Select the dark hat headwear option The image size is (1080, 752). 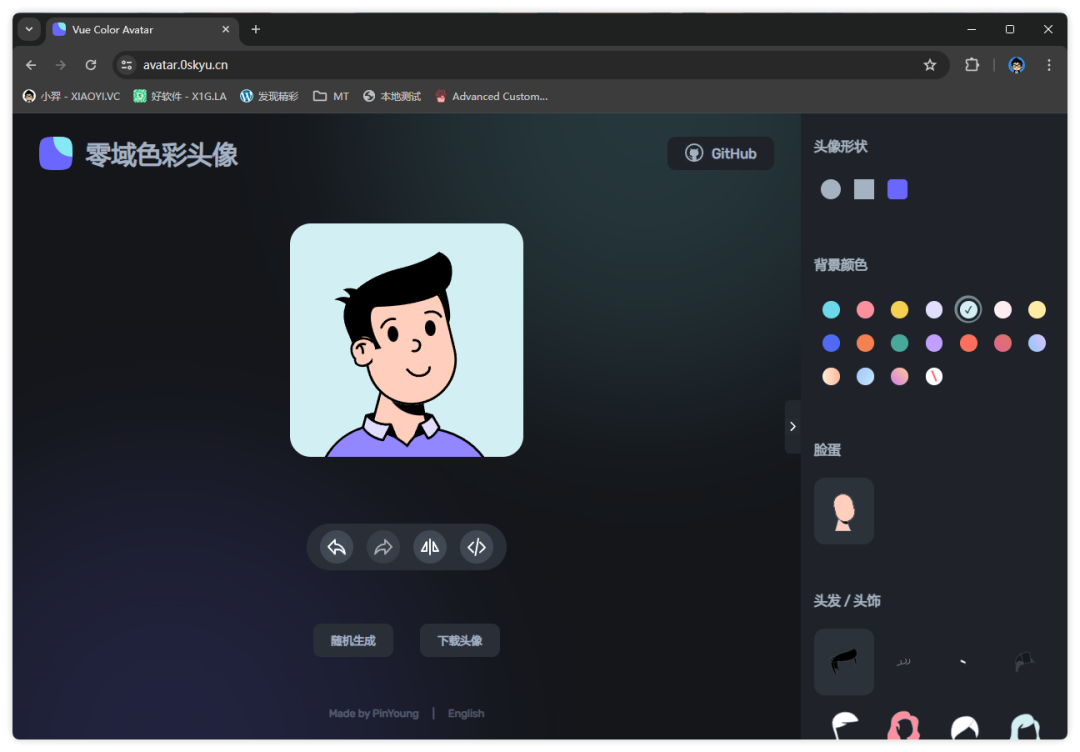point(1024,662)
